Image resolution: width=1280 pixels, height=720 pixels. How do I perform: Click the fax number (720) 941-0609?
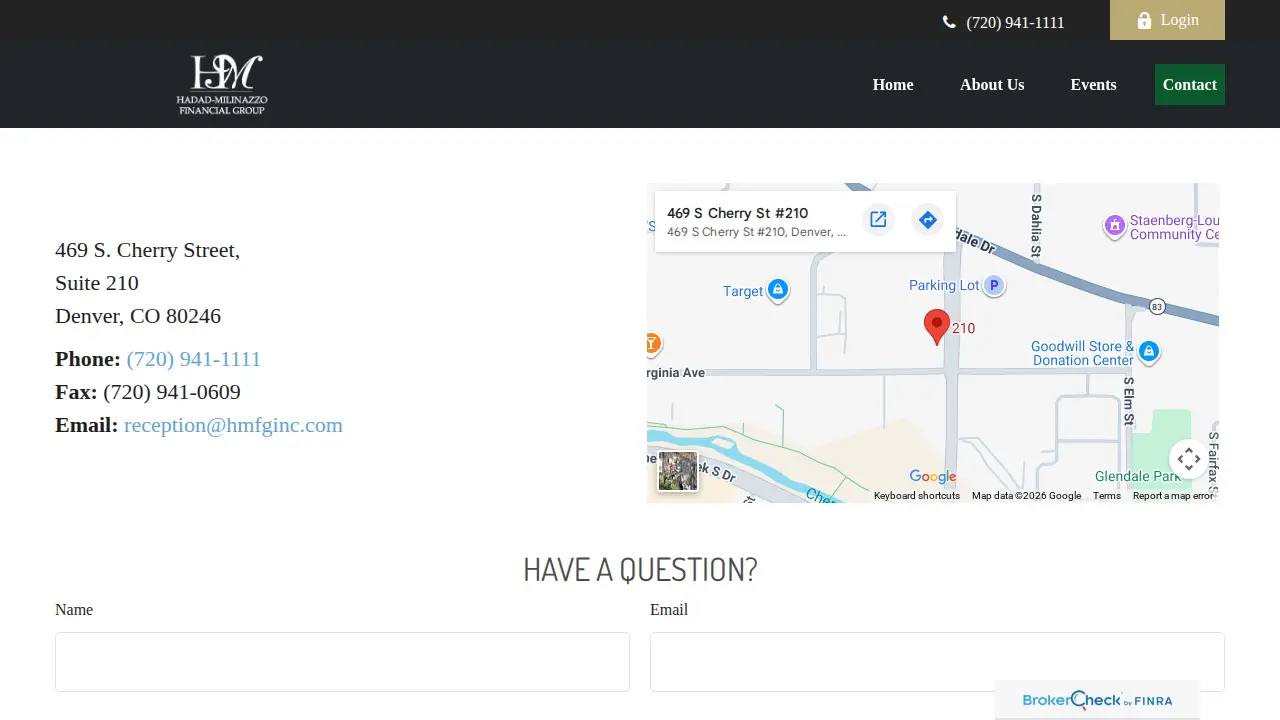tap(172, 392)
